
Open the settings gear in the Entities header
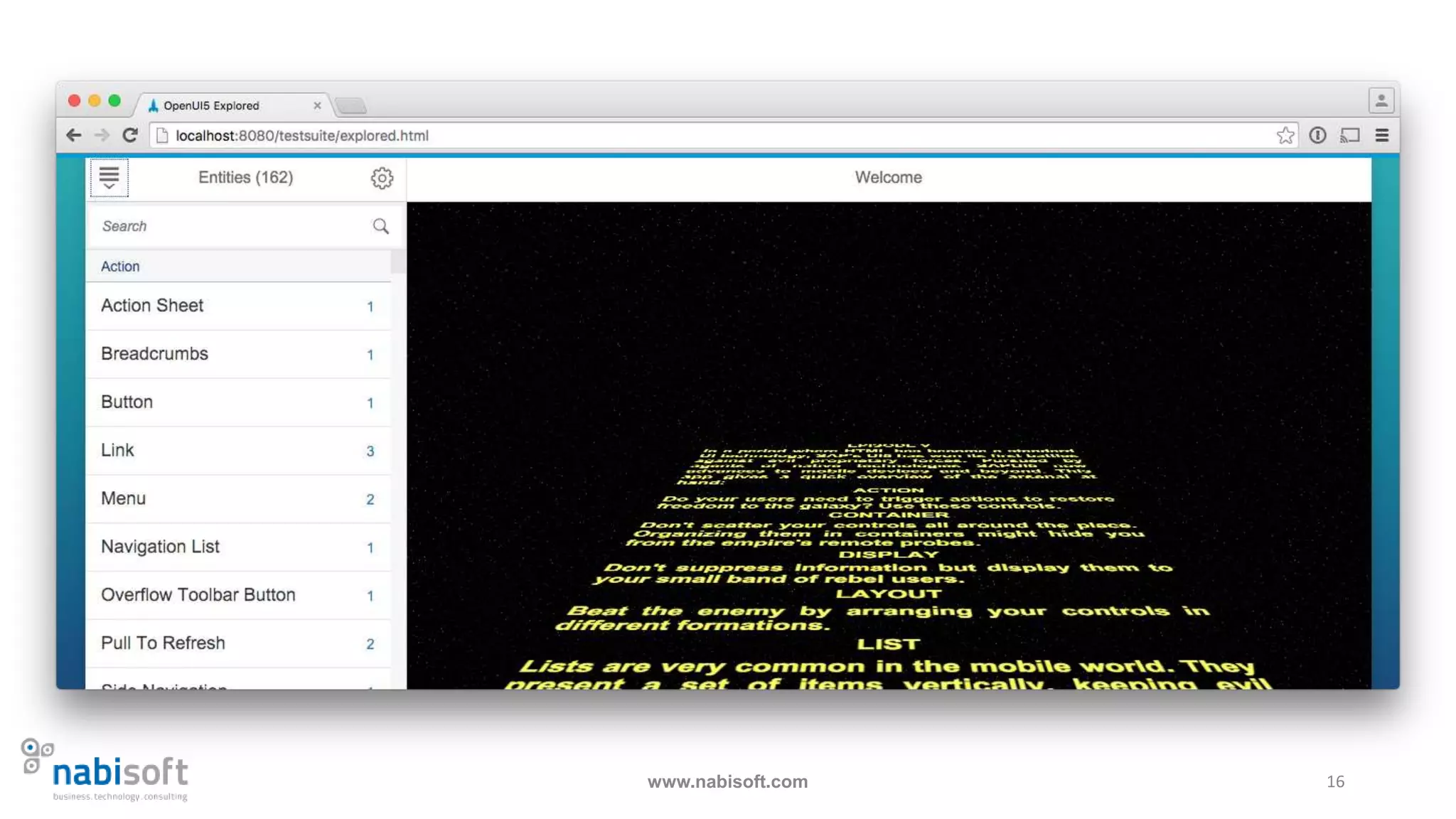point(382,178)
